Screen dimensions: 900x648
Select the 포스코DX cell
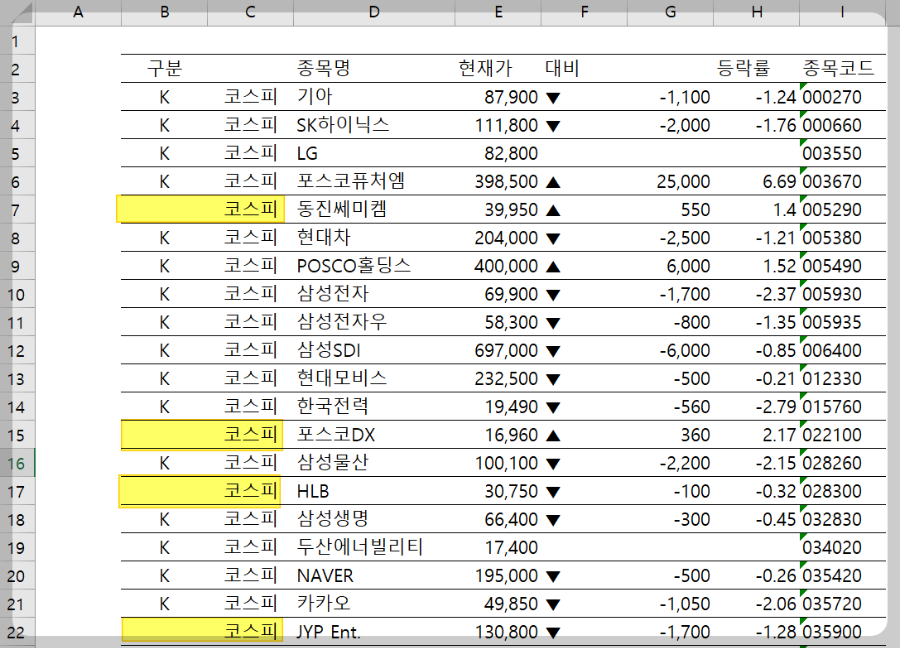374,434
